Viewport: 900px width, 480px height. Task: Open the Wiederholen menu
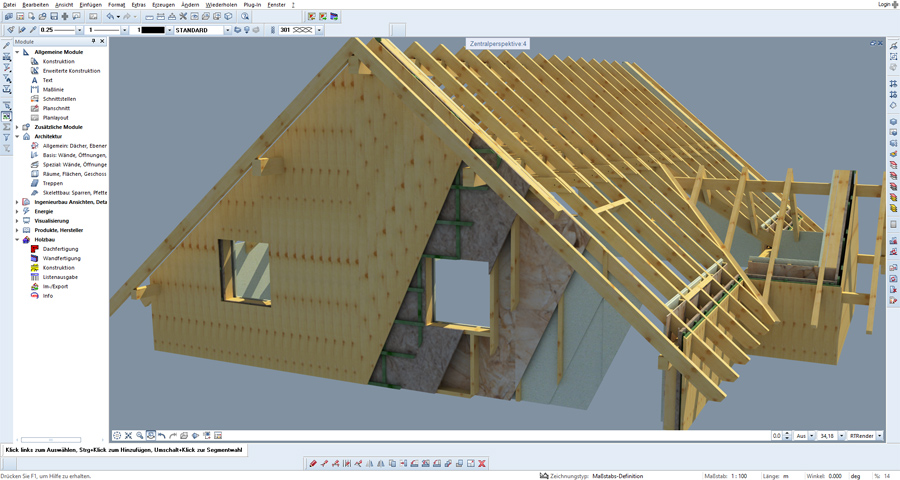(220, 5)
